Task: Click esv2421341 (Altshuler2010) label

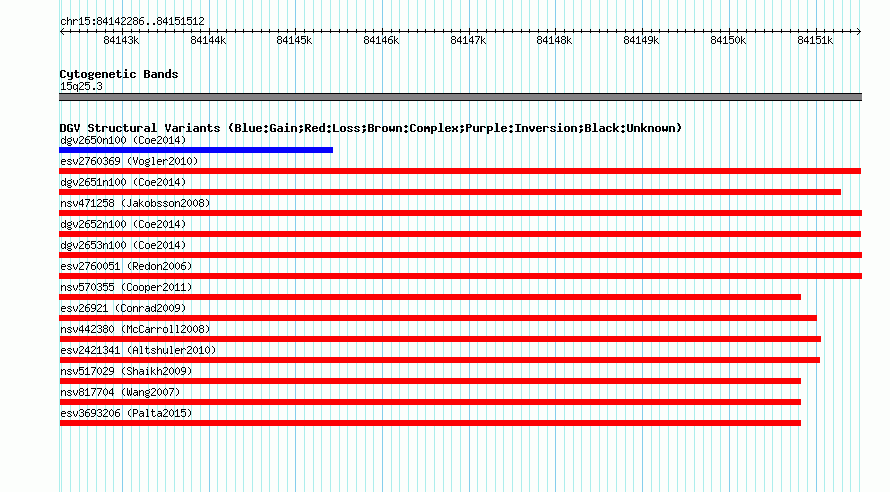Action: (138, 350)
